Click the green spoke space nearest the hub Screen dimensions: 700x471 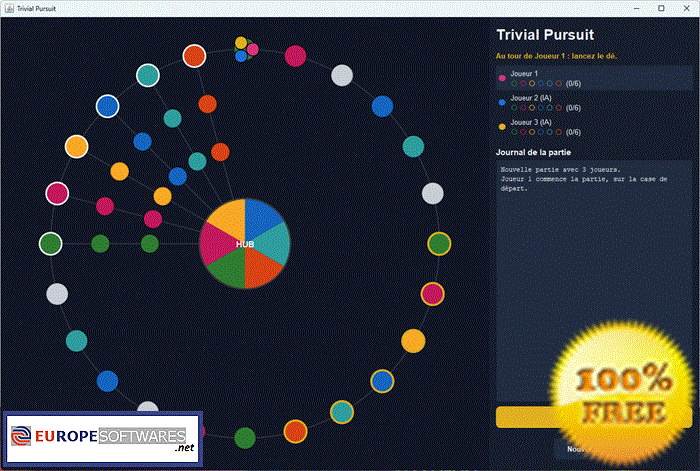[150, 244]
